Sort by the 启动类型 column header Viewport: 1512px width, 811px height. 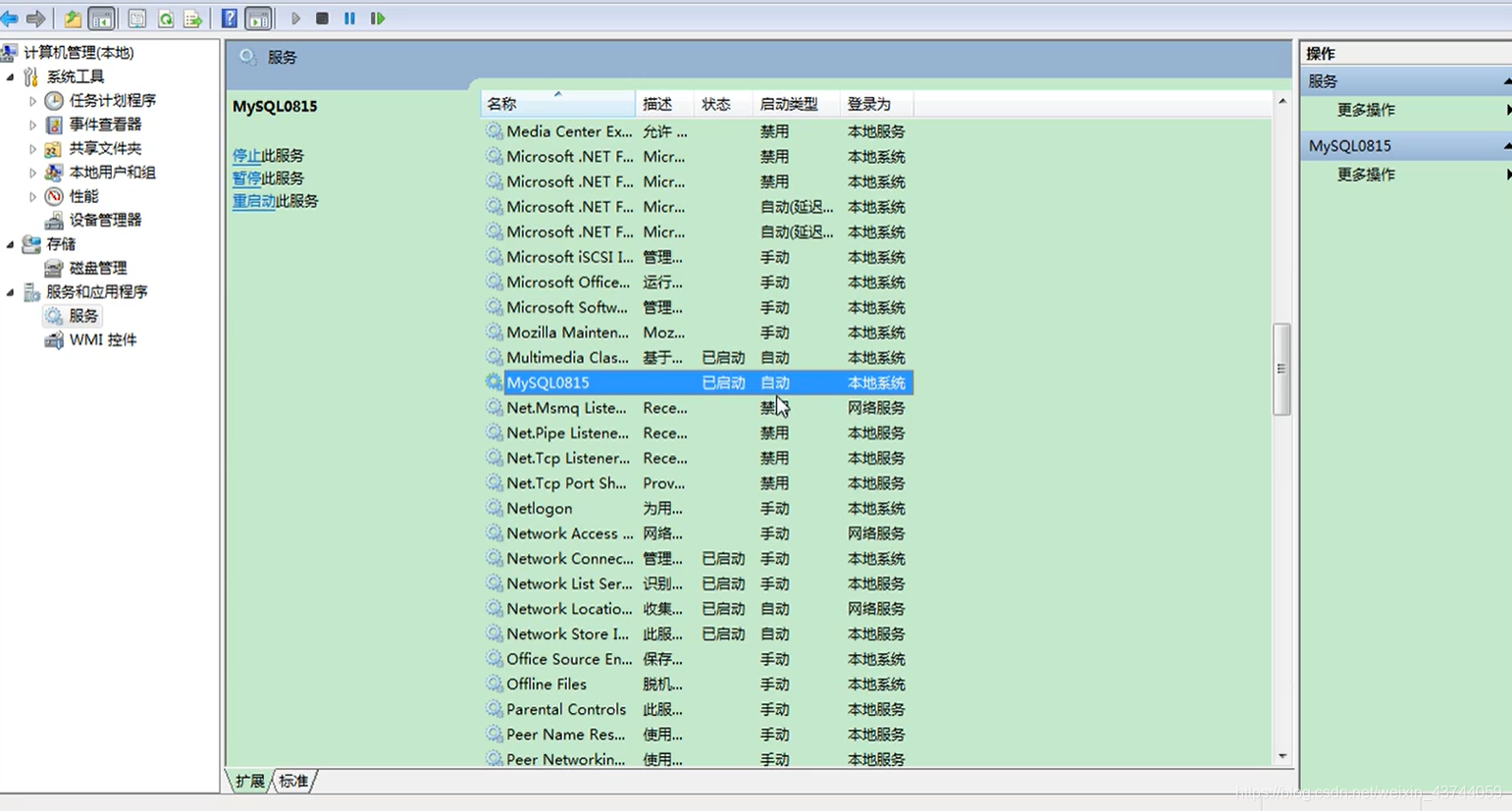point(796,104)
